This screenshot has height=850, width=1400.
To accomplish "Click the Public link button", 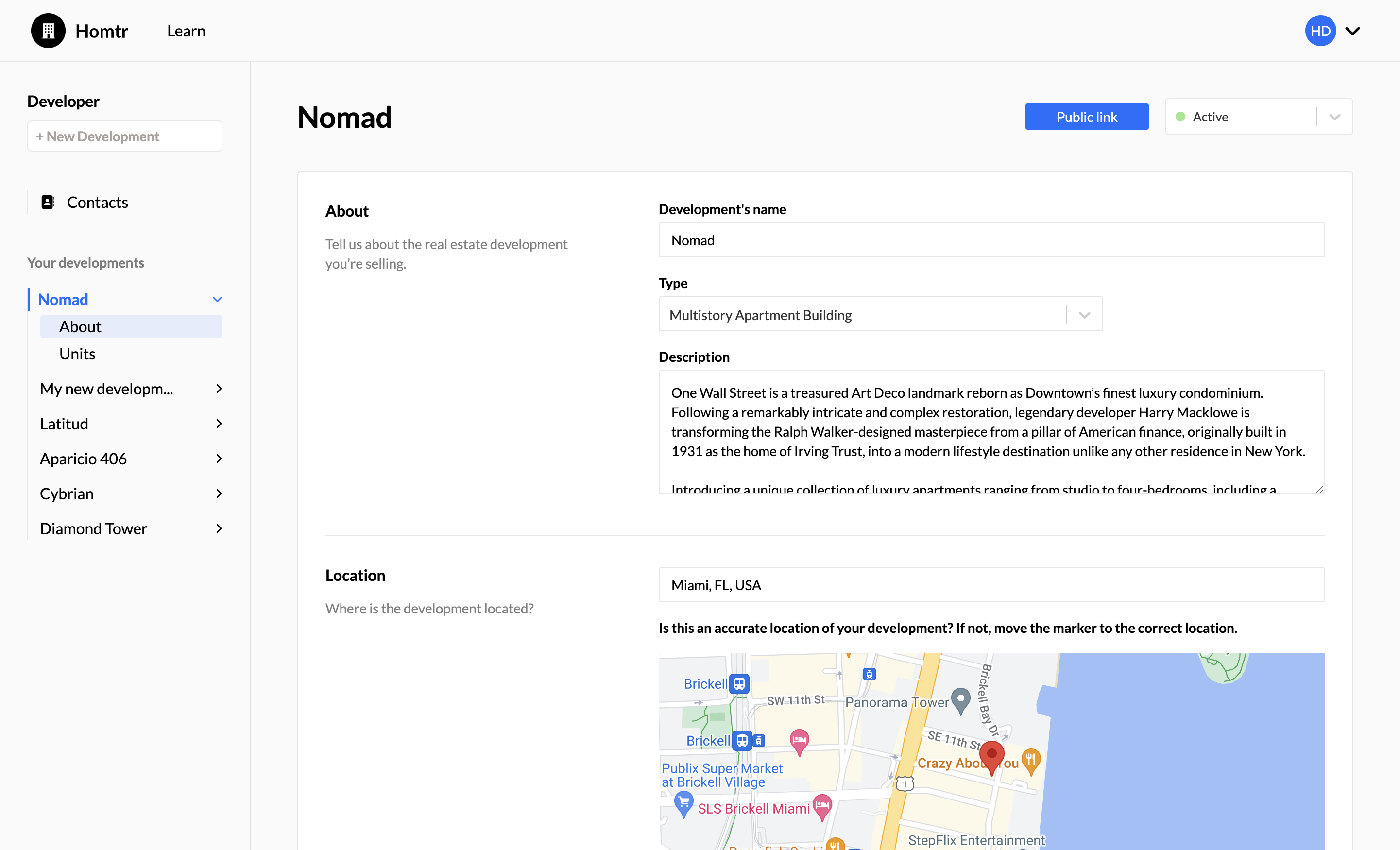I will (x=1086, y=117).
